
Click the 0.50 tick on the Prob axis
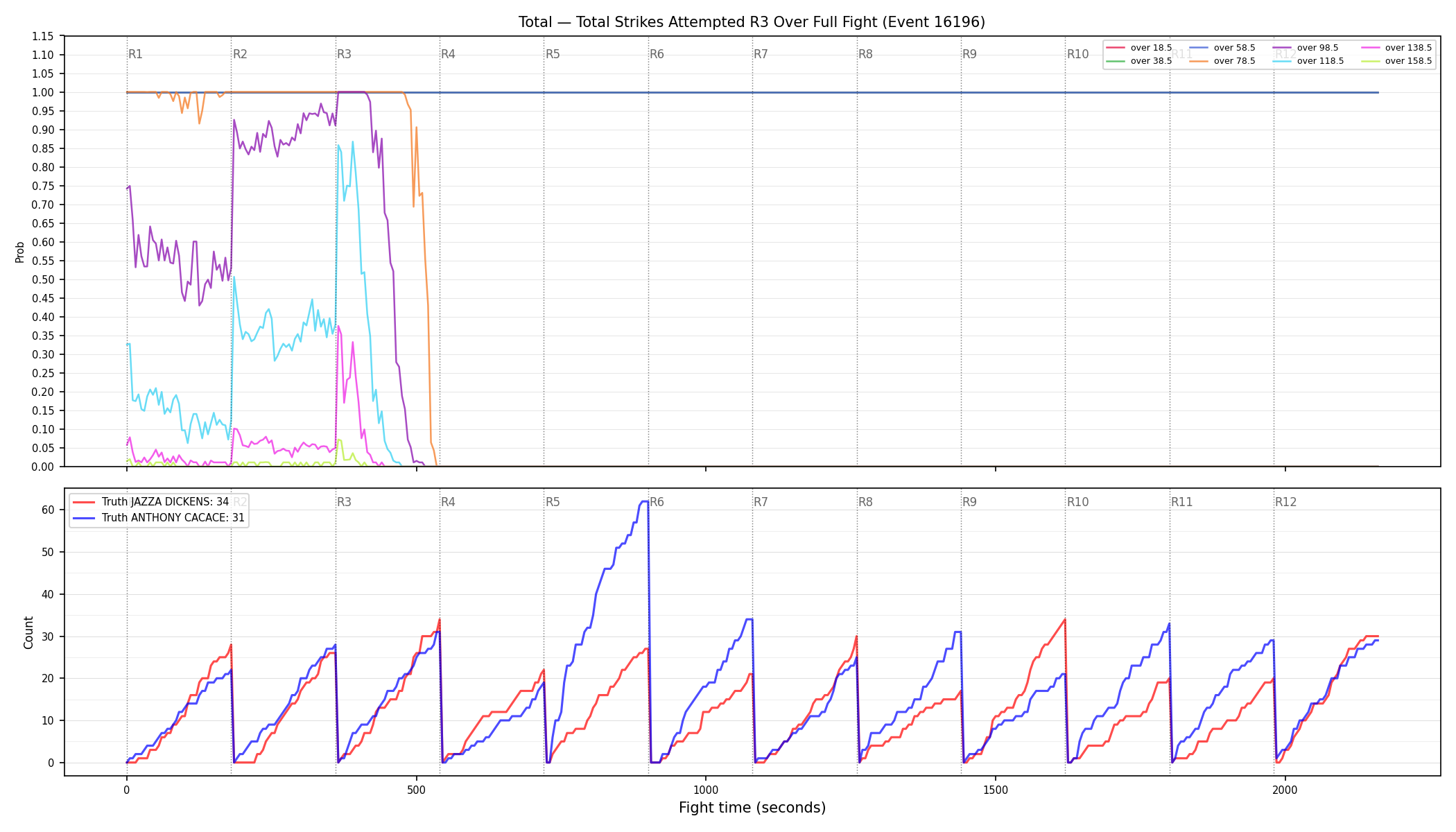pos(43,279)
